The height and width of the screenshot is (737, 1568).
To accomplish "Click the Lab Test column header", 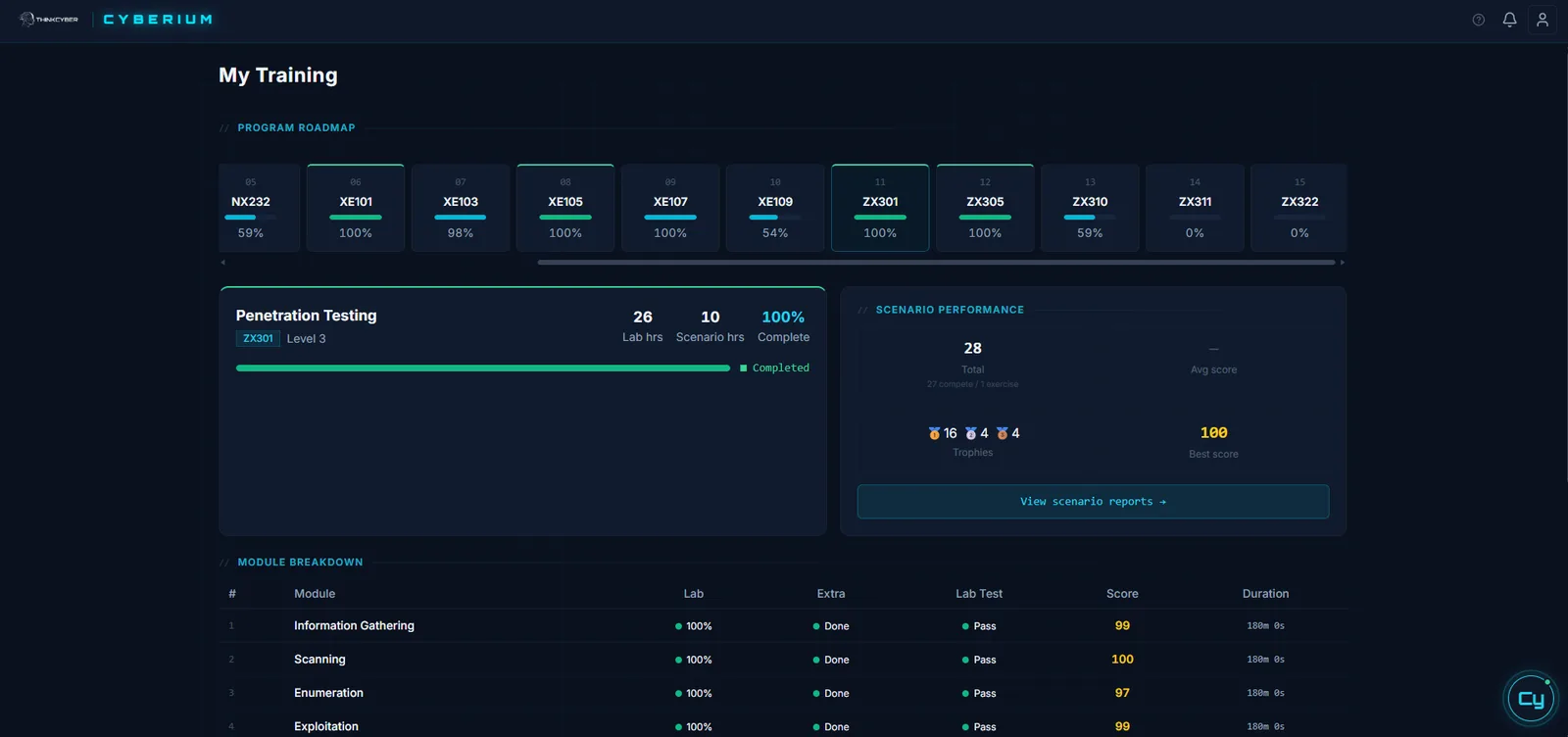I will [x=979, y=594].
